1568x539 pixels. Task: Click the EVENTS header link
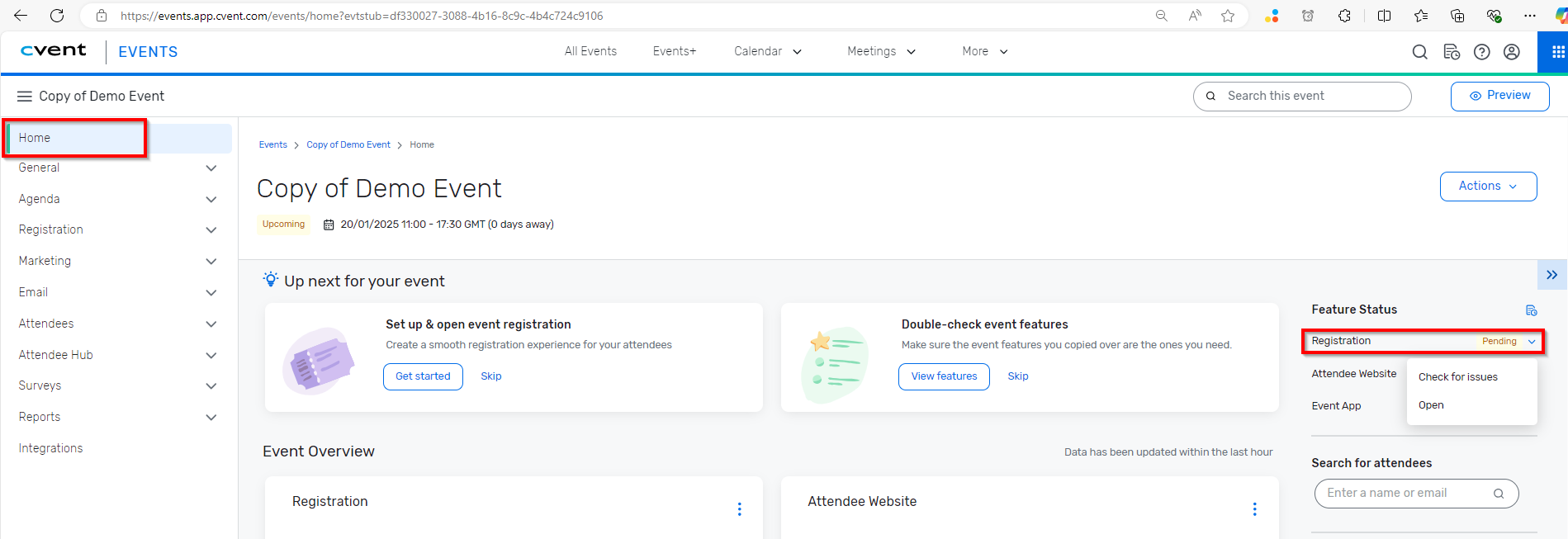click(x=148, y=52)
